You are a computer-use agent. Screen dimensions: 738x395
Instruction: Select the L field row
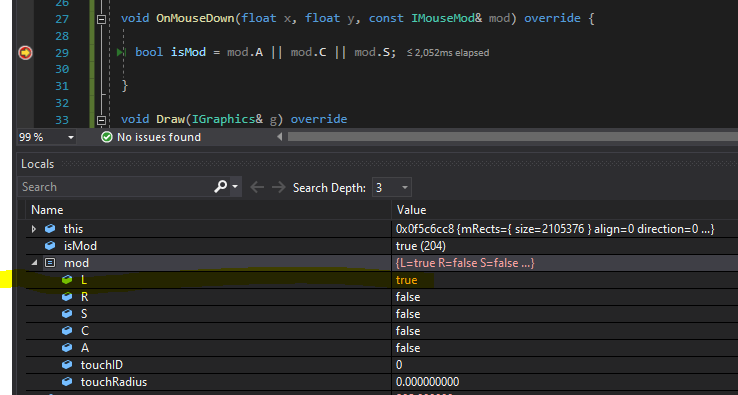tap(382, 280)
